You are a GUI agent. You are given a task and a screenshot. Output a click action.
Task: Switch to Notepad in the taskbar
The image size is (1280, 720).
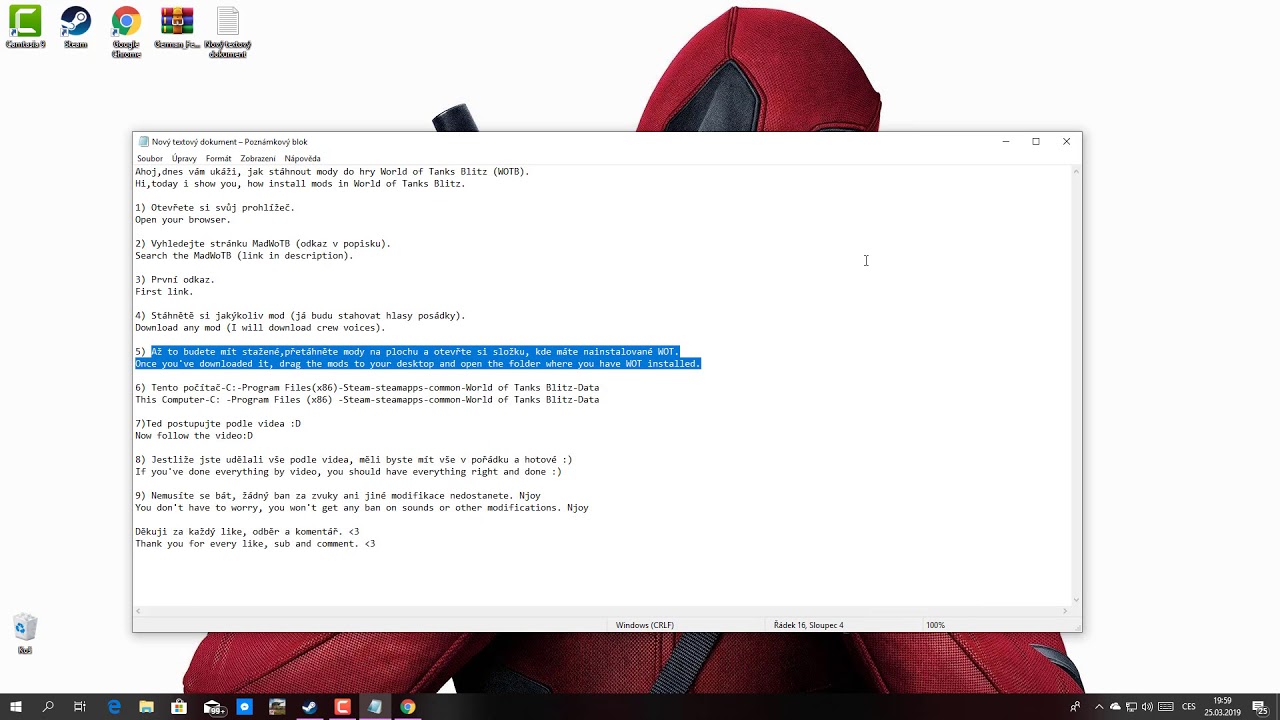point(375,707)
